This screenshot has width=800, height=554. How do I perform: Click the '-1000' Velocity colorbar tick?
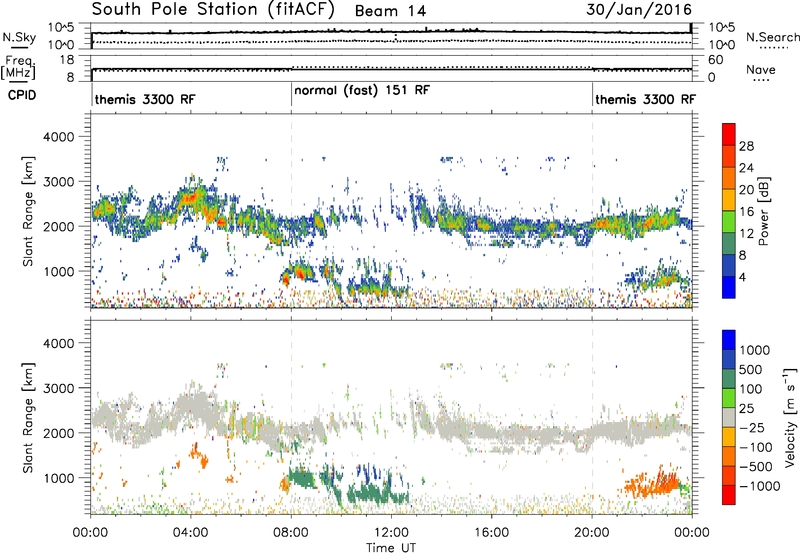pos(760,486)
